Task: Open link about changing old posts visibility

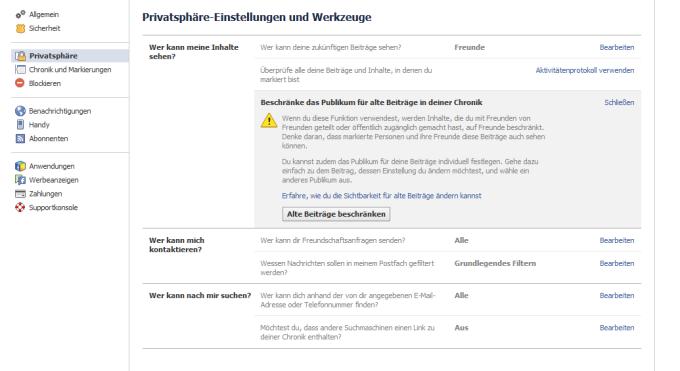Action: [x=382, y=196]
